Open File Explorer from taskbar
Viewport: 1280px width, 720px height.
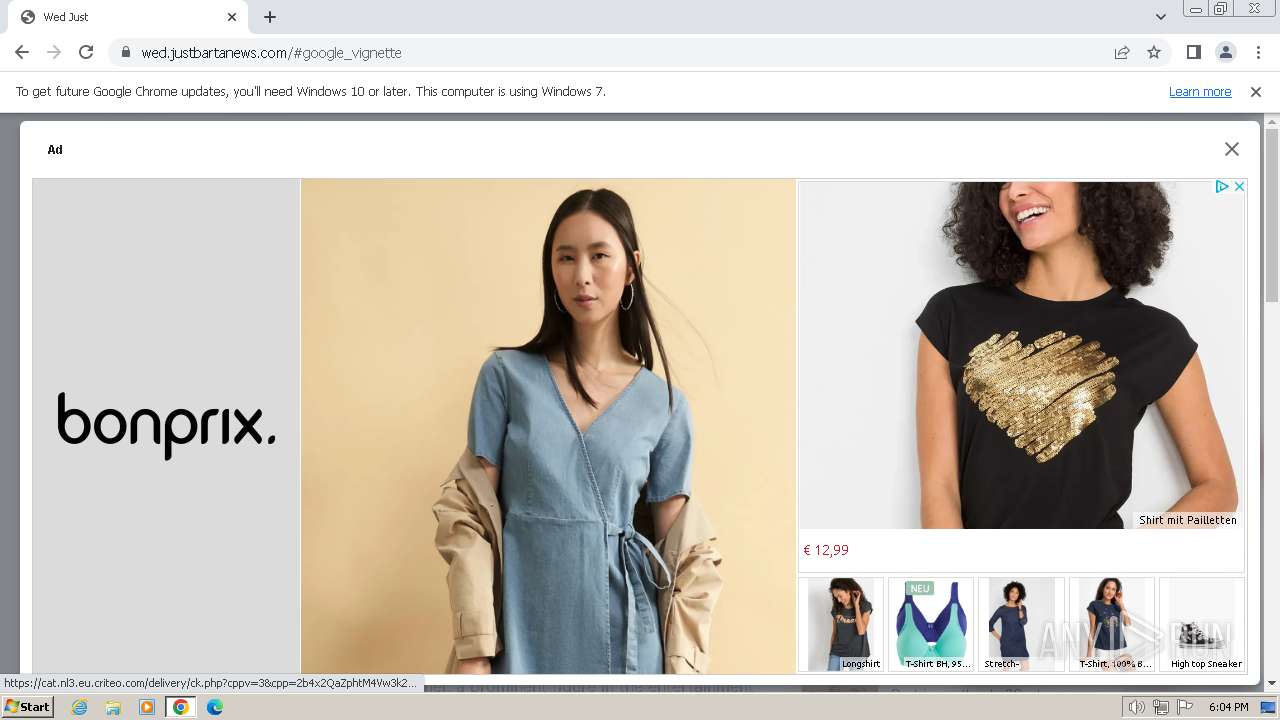(113, 707)
